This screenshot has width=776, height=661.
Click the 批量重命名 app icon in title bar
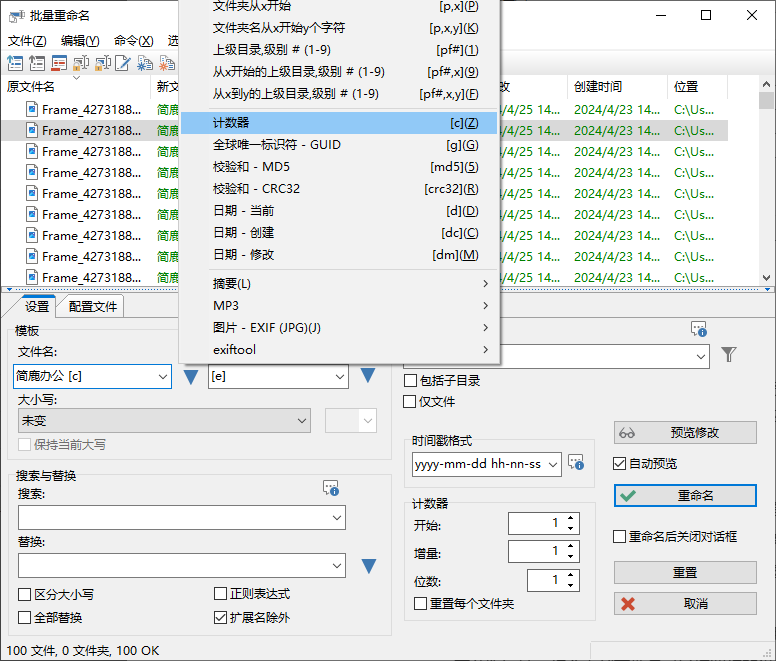(x=16, y=16)
